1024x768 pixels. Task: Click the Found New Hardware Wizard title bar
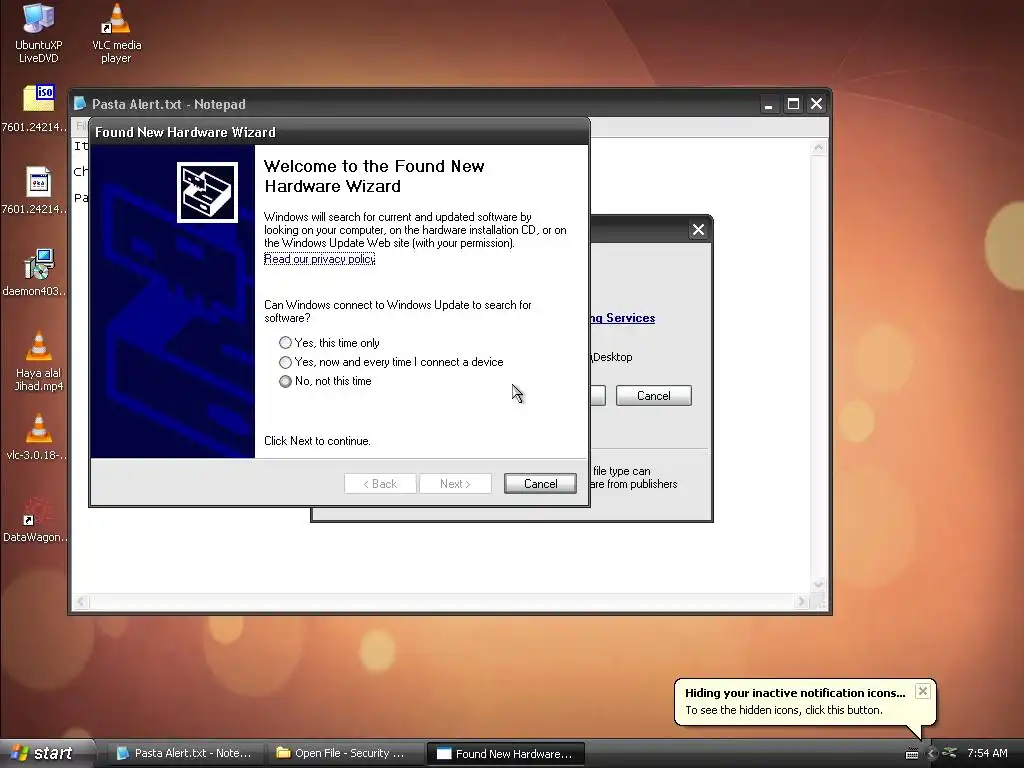(339, 132)
